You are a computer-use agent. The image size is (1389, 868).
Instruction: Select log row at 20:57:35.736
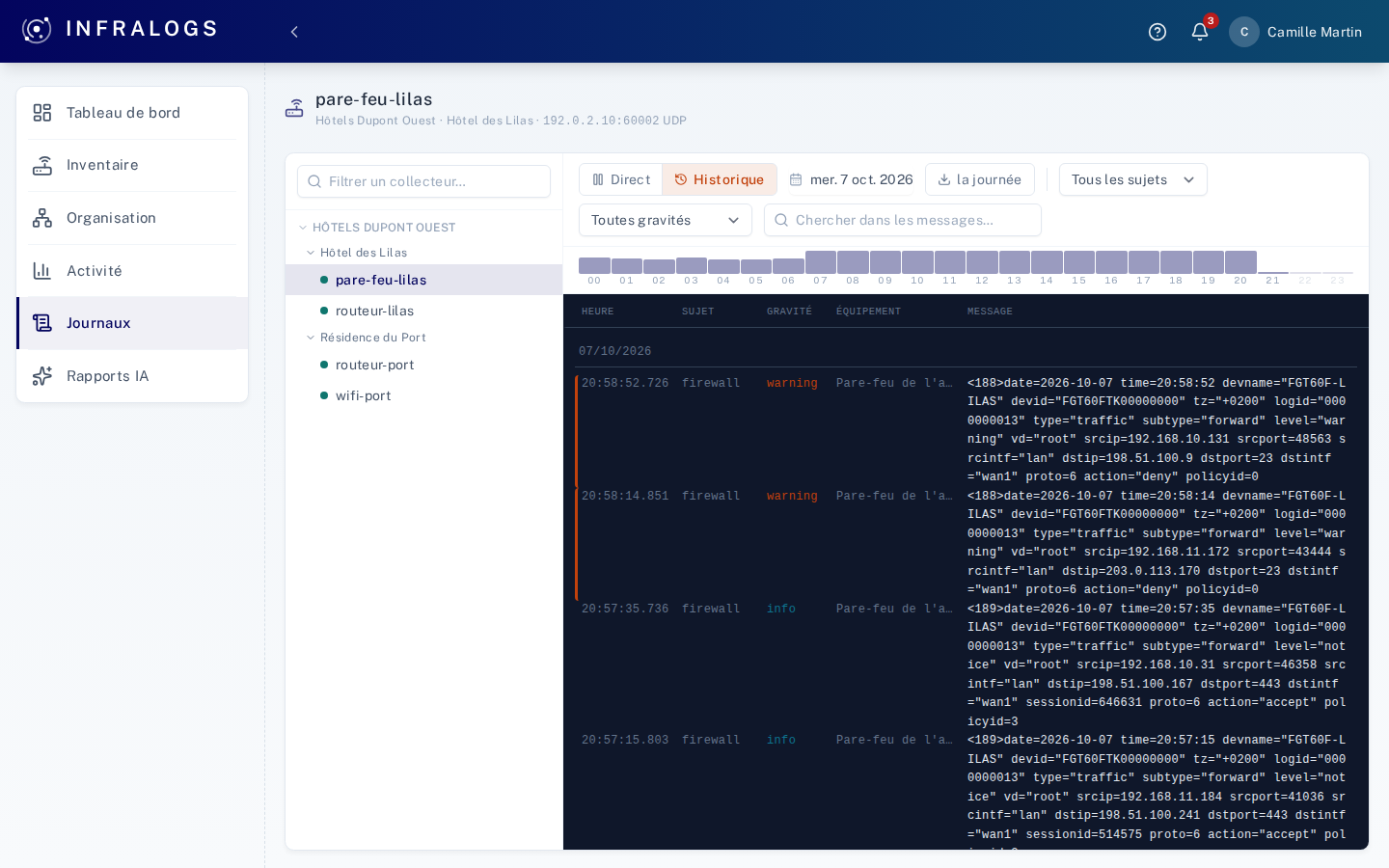(966, 665)
